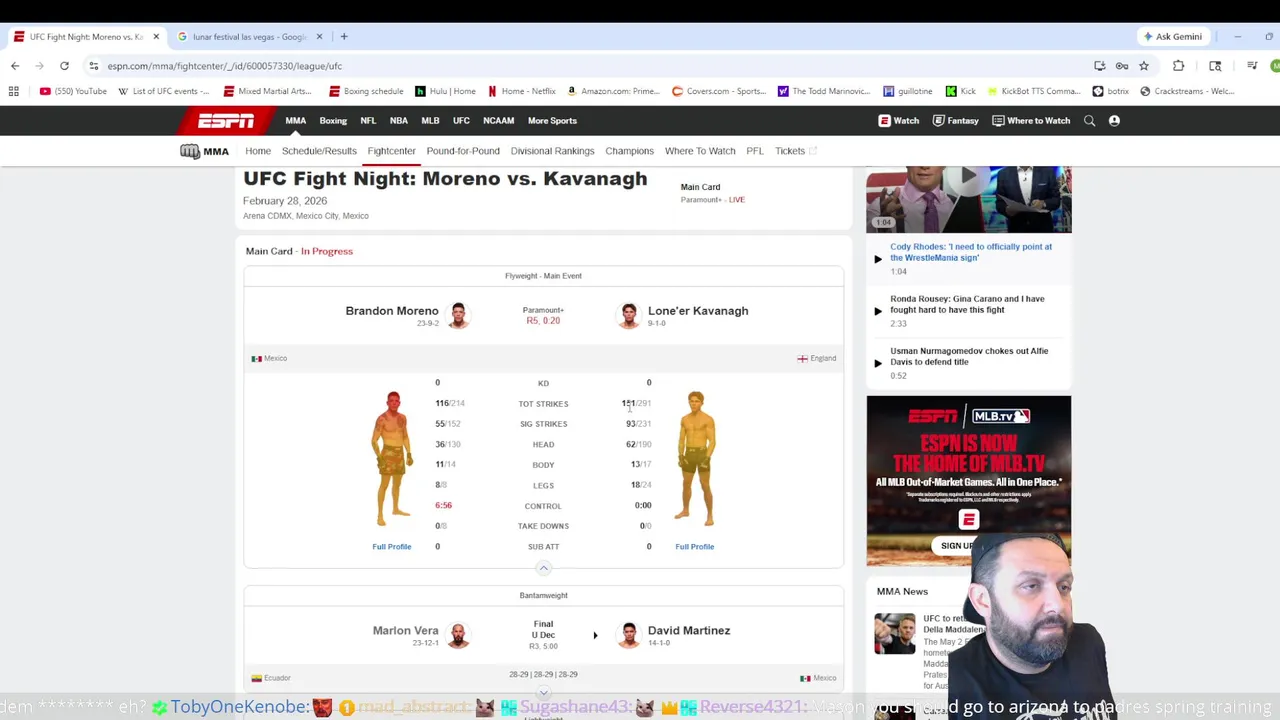Viewport: 1280px width, 720px height.
Task: Collapse the Moreno vs Kavanagh fight stats
Action: [x=543, y=568]
